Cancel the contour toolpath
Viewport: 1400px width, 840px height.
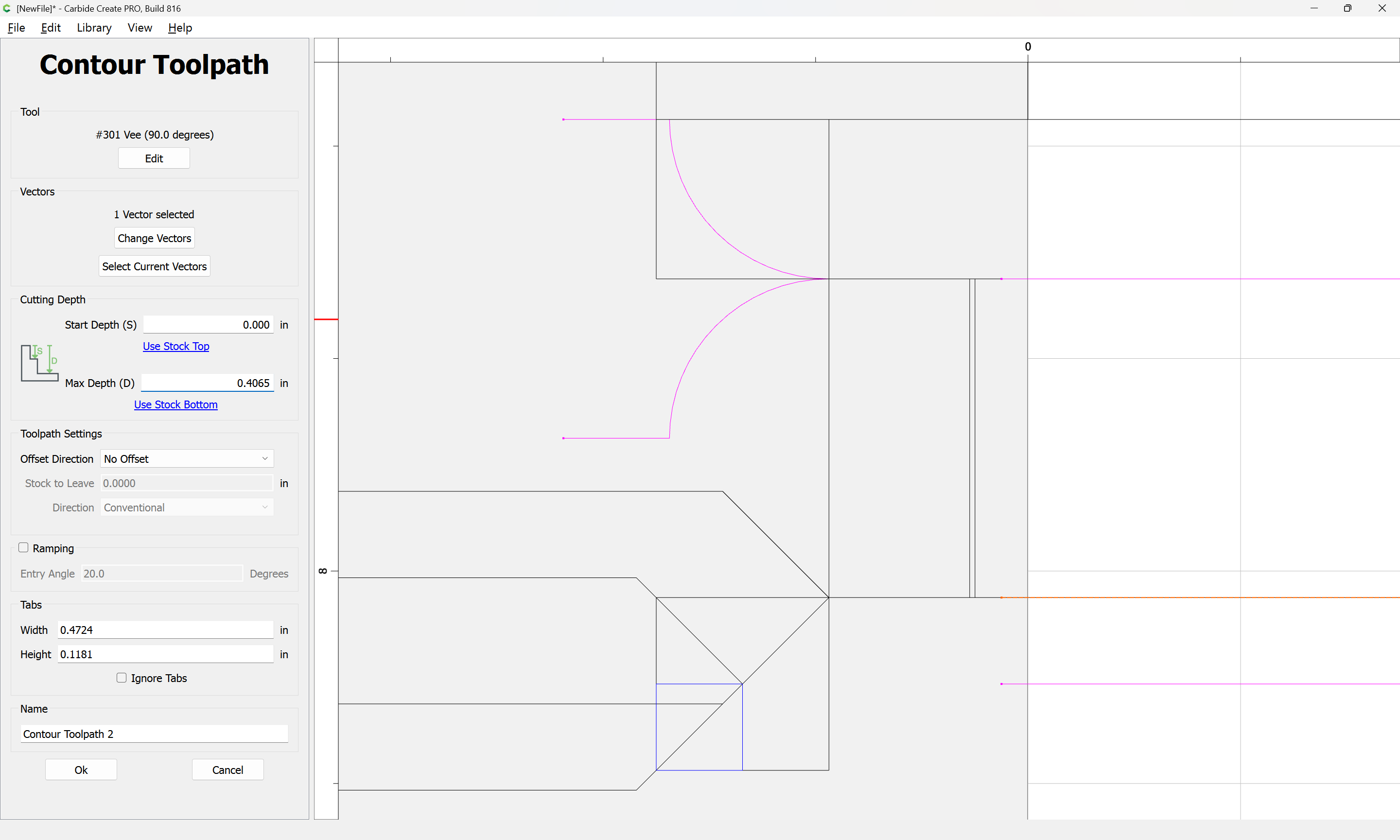pos(227,770)
